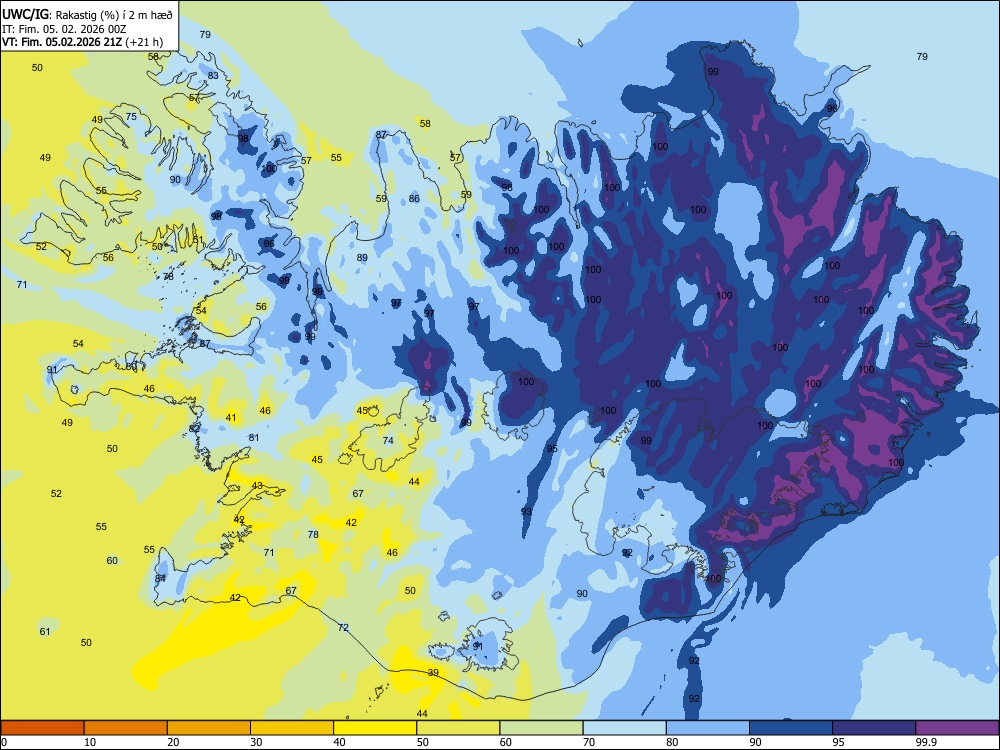Click the humidity value '84' on the map
Image resolution: width=1000 pixels, height=750 pixels.
tap(160, 578)
